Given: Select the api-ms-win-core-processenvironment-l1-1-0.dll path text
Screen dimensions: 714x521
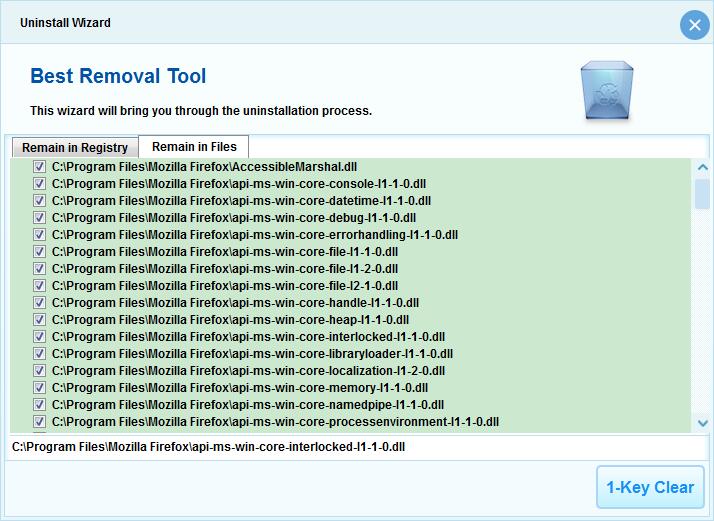Looking at the screenshot, I should [x=275, y=422].
